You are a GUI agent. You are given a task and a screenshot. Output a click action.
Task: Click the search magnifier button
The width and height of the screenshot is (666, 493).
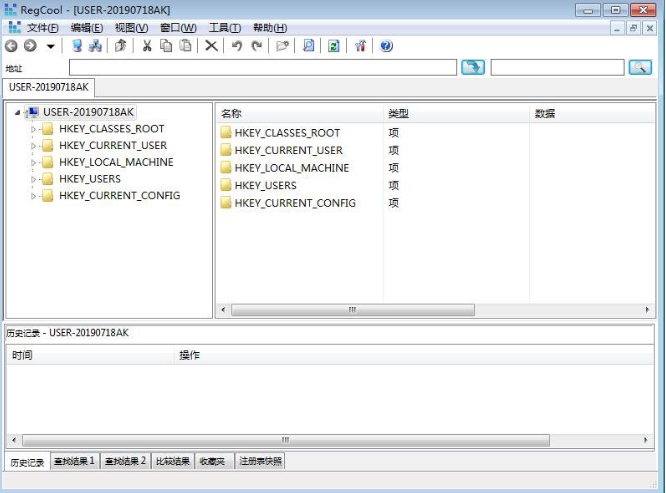(640, 68)
